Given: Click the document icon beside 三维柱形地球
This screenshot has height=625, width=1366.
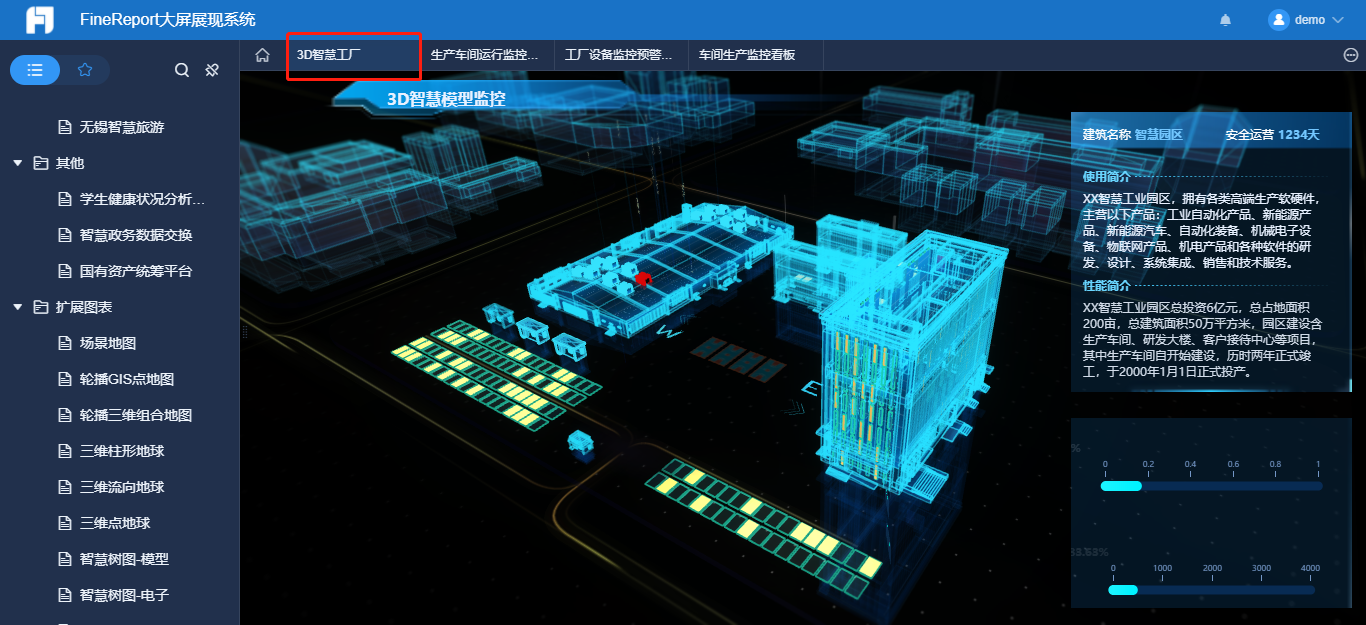Looking at the screenshot, I should pos(65,451).
